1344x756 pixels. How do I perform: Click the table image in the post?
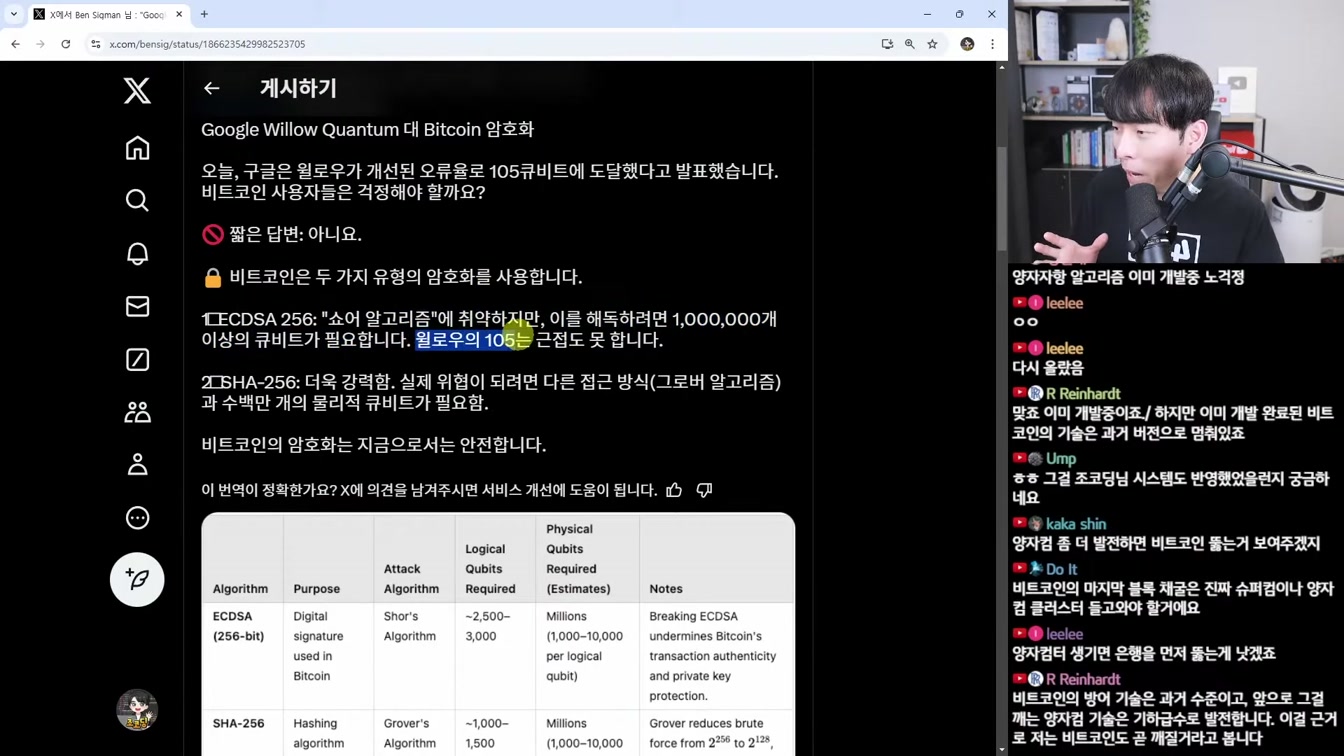[498, 635]
